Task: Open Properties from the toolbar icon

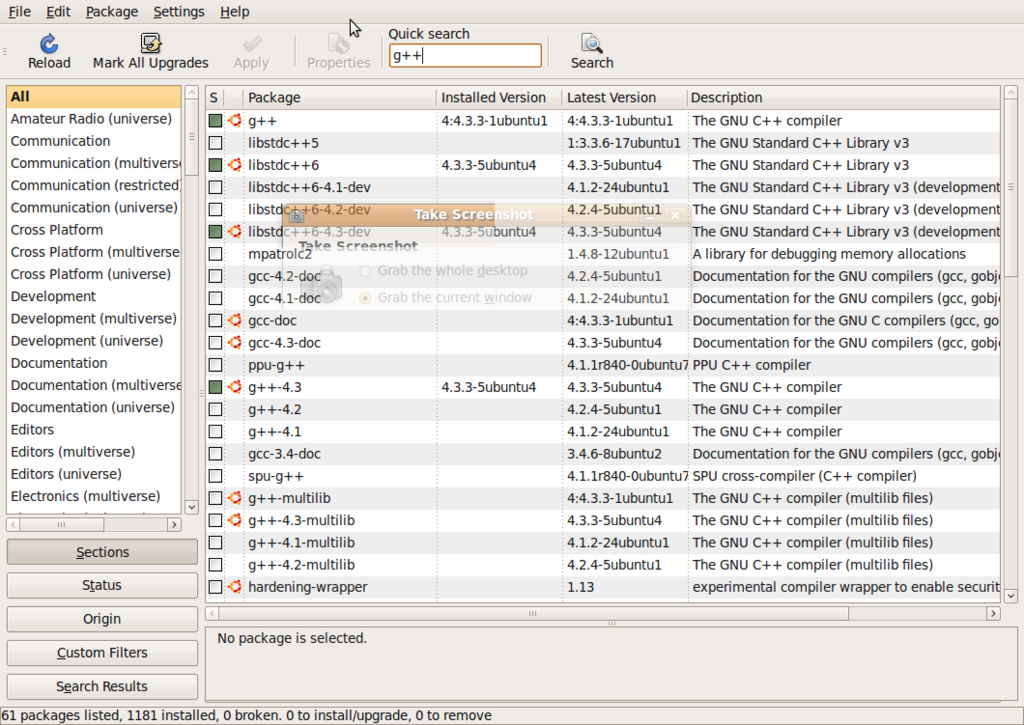Action: pos(338,44)
